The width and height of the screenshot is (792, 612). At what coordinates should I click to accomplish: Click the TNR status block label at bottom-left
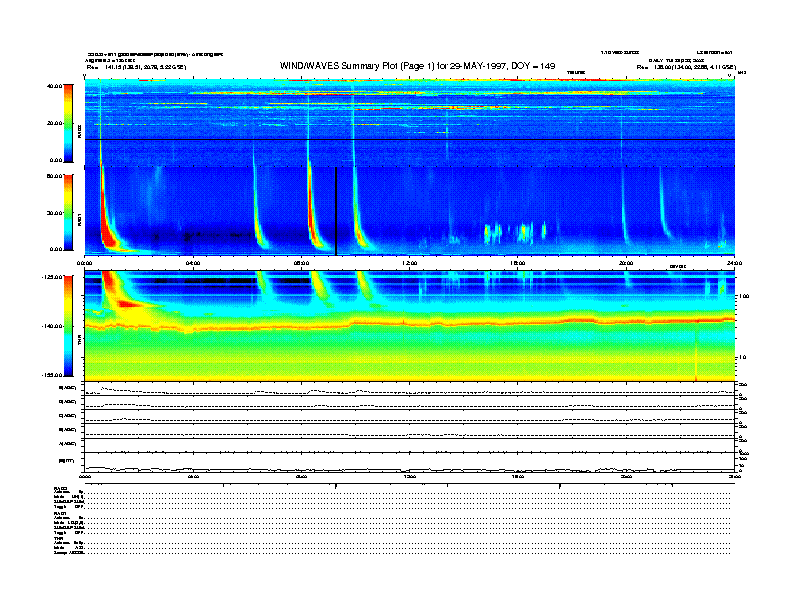point(57,538)
